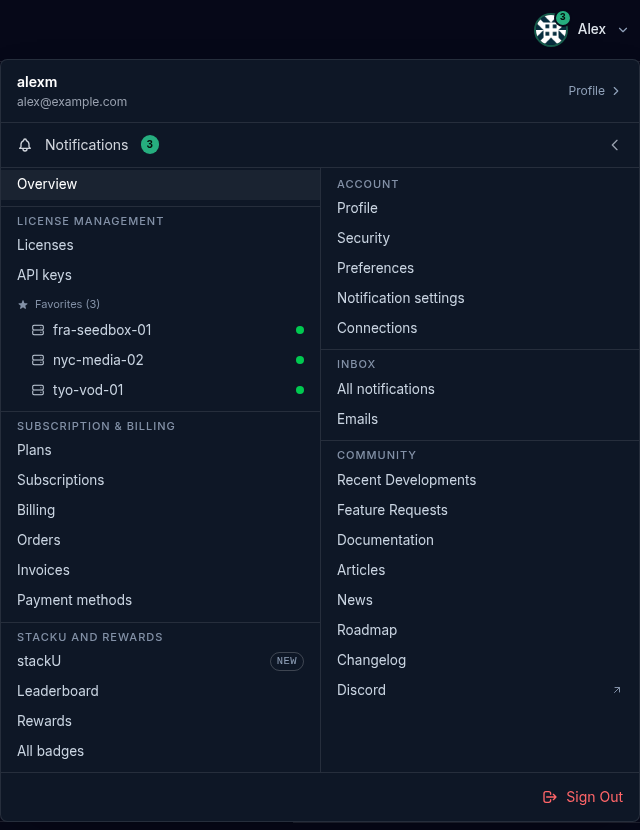This screenshot has width=640, height=830.
Task: Select tyo-vod-01 favorite
Action: [x=160, y=390]
